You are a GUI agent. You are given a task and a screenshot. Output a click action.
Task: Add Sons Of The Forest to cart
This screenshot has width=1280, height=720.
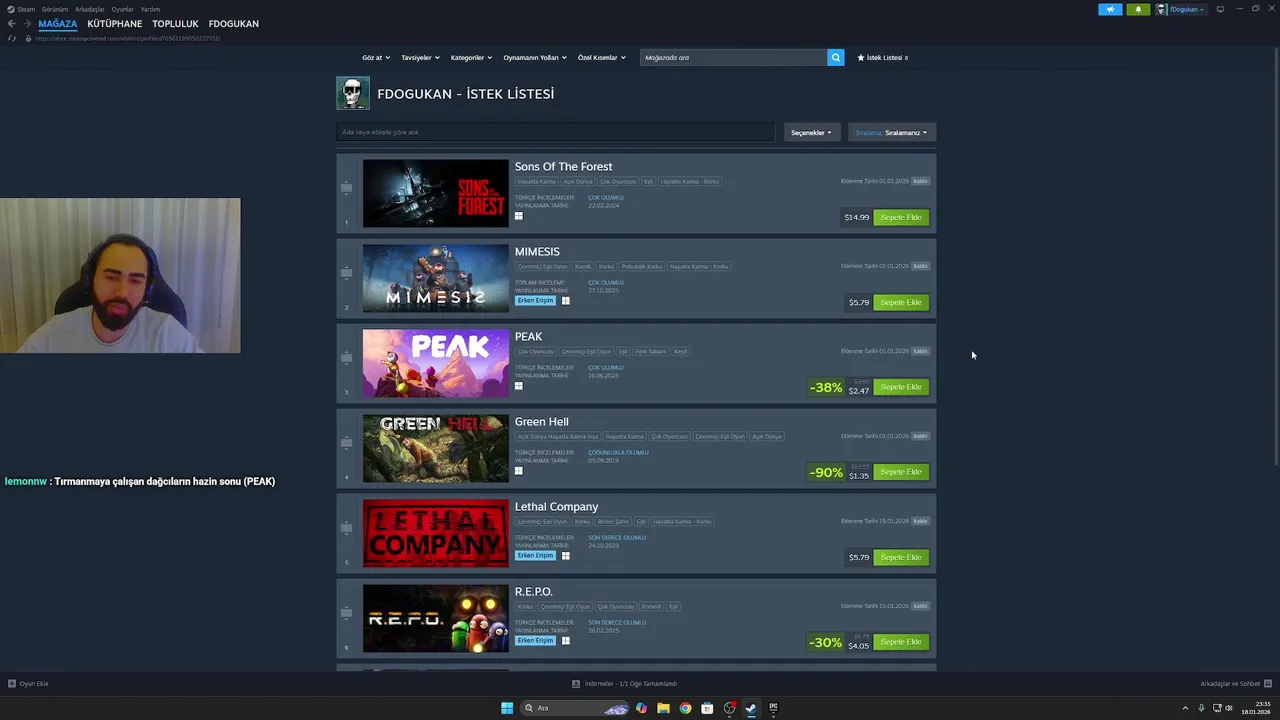click(901, 217)
